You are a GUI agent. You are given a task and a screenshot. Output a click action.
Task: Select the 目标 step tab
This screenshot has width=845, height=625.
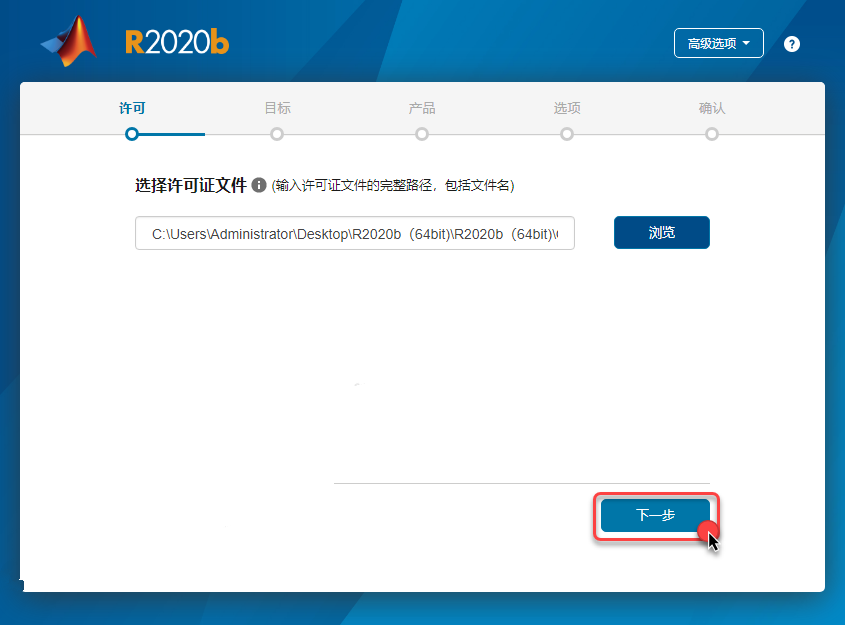[x=278, y=108]
